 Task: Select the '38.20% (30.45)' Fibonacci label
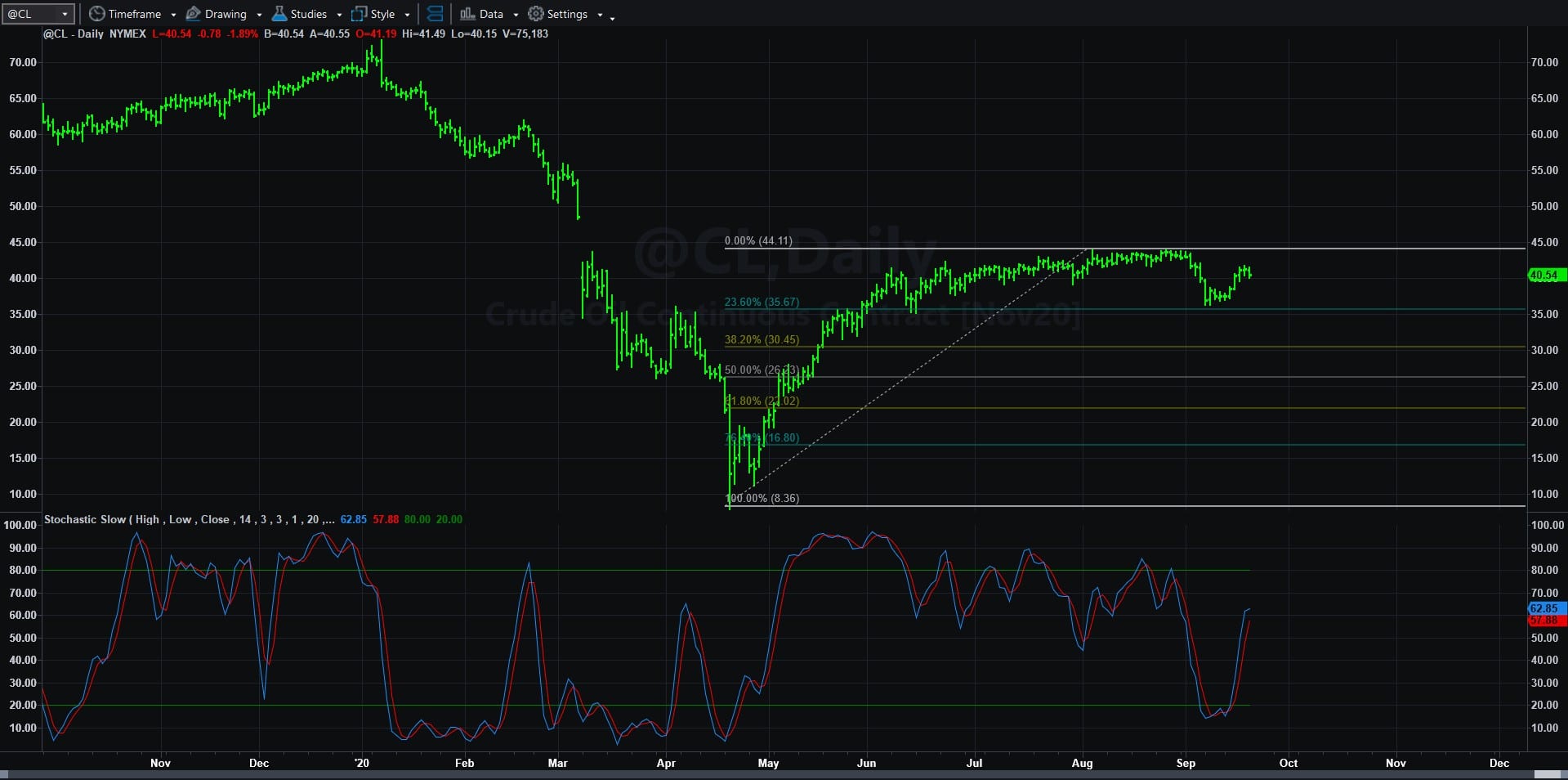click(762, 339)
